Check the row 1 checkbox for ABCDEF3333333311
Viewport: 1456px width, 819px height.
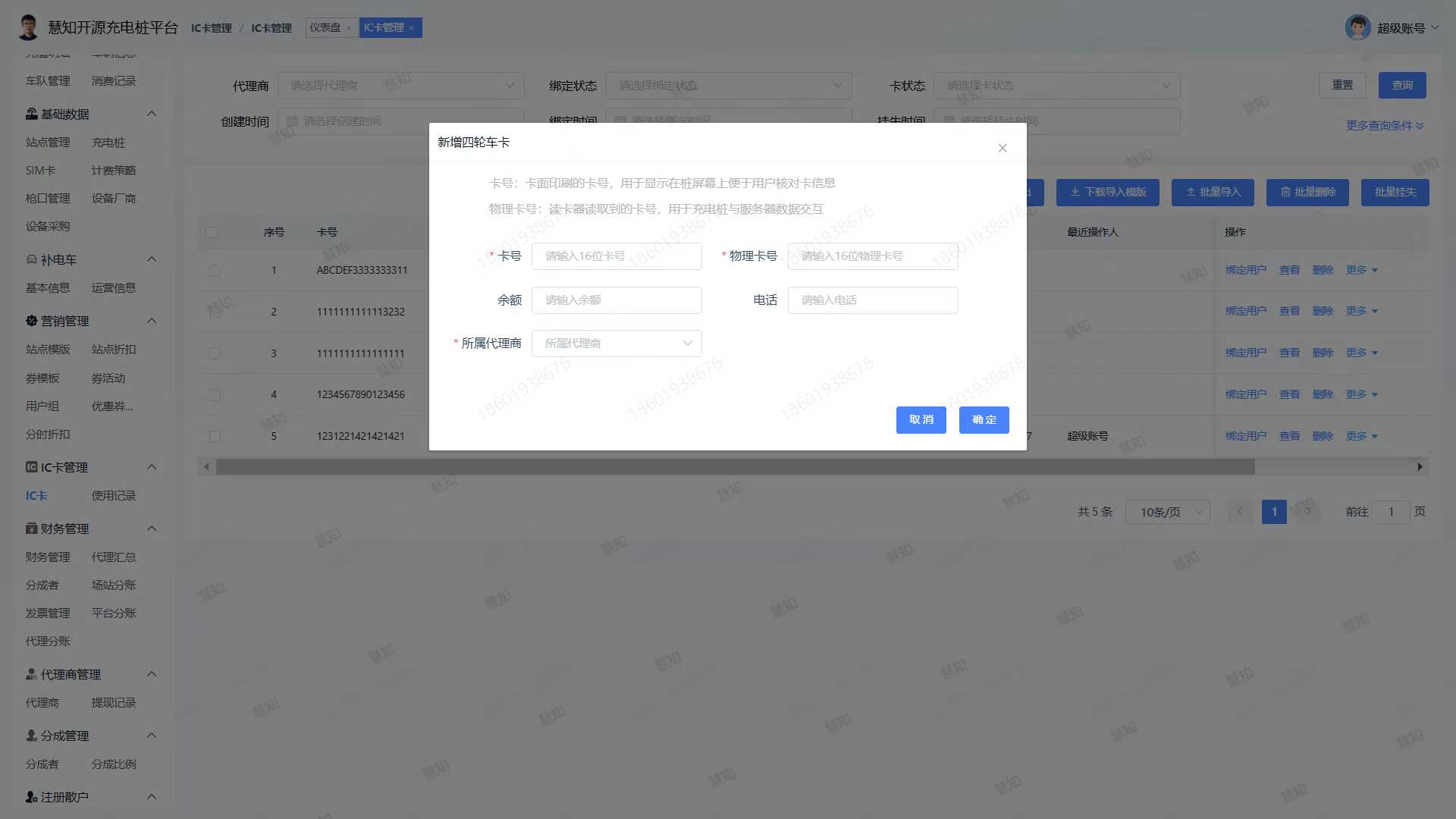215,271
